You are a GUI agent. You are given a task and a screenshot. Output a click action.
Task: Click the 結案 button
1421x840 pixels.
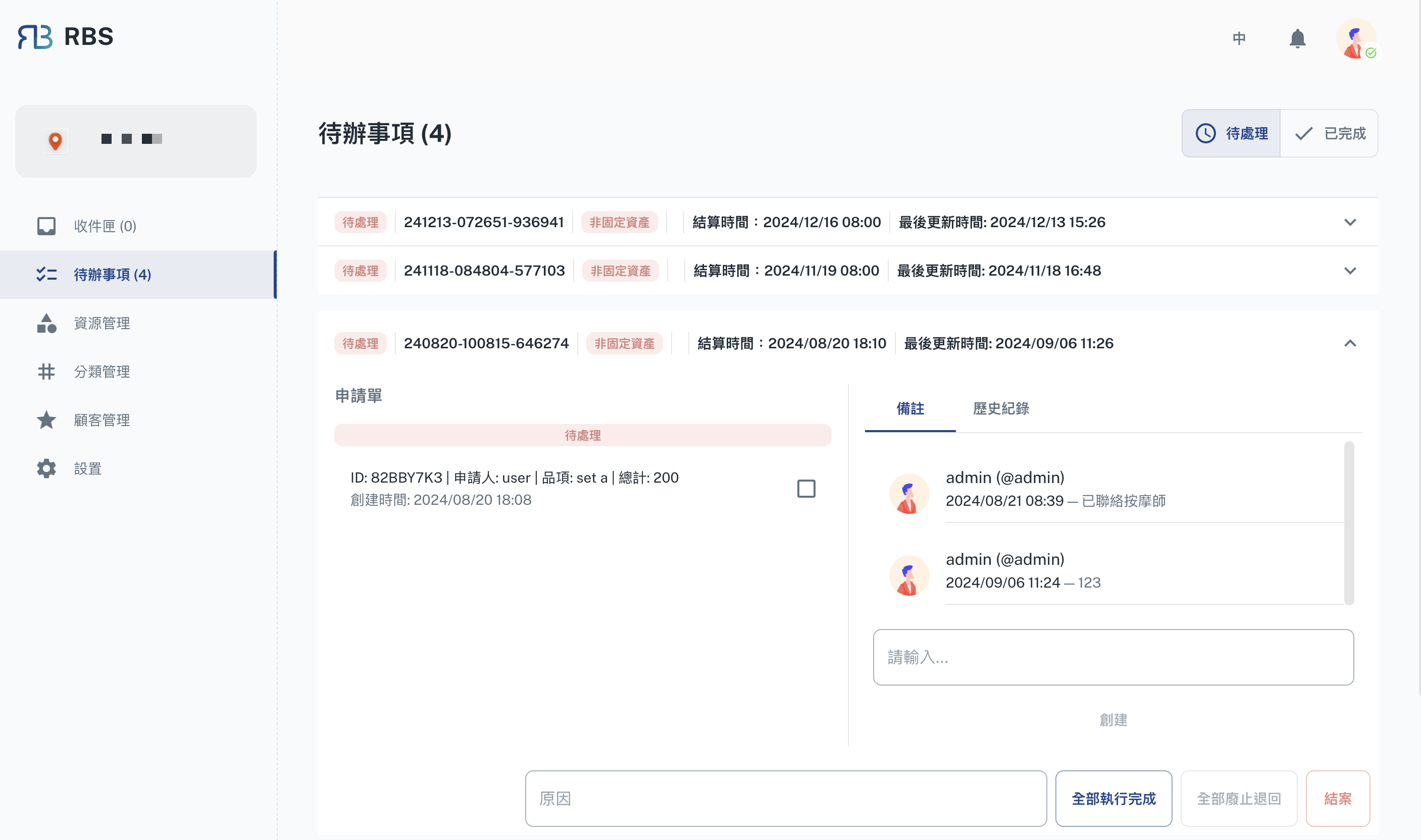click(x=1337, y=799)
